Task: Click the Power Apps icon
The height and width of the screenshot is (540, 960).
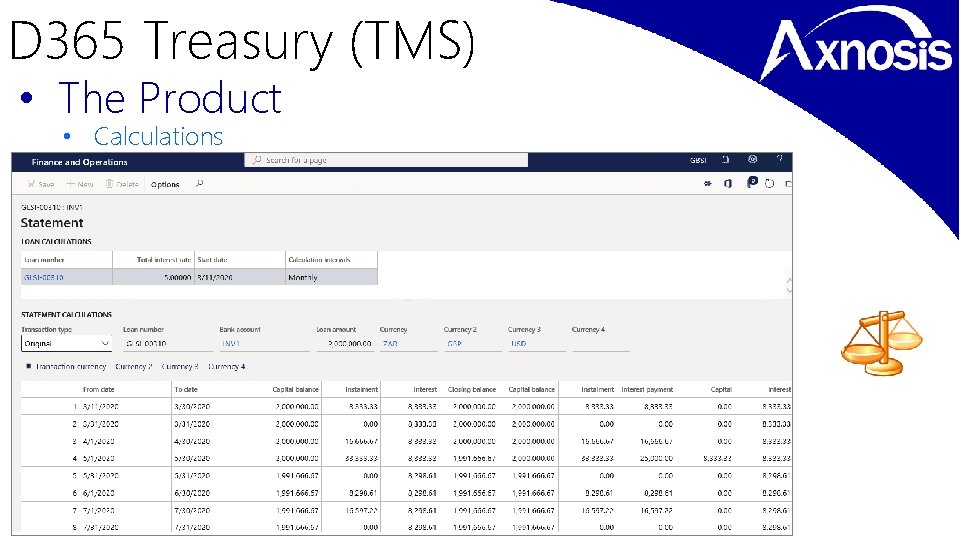Action: coord(752,182)
